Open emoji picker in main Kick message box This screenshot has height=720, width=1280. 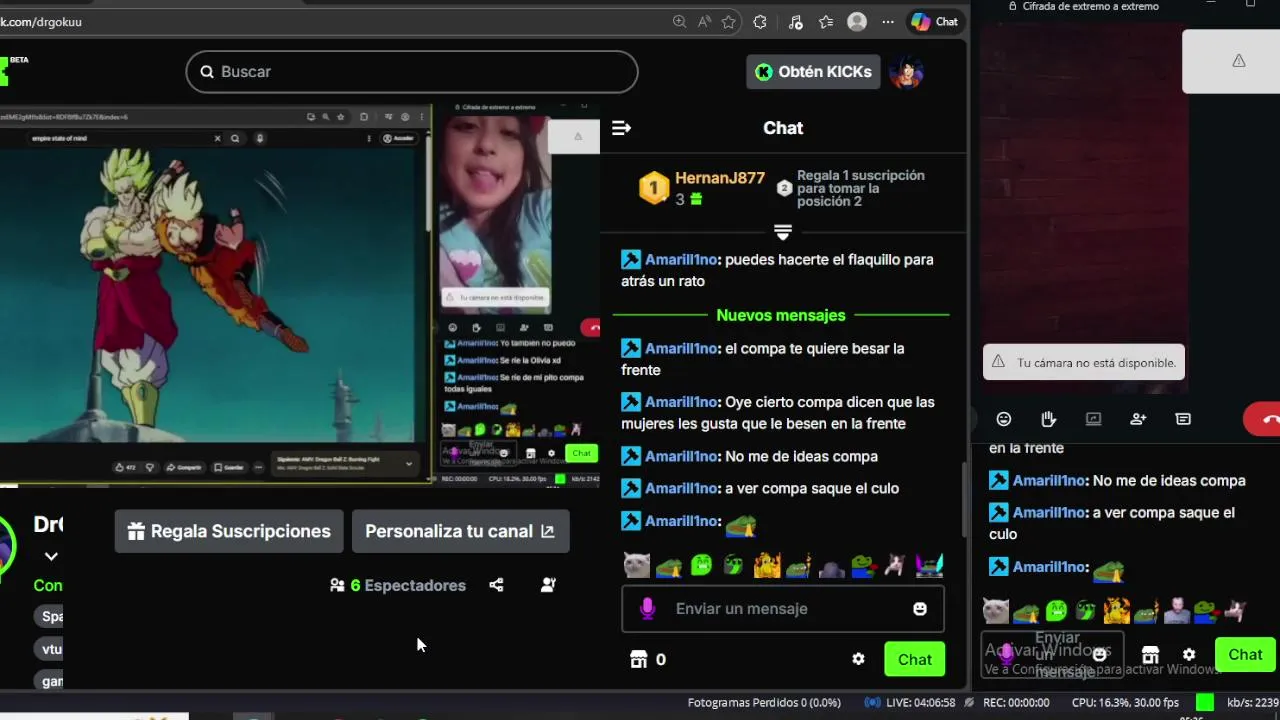pos(920,608)
